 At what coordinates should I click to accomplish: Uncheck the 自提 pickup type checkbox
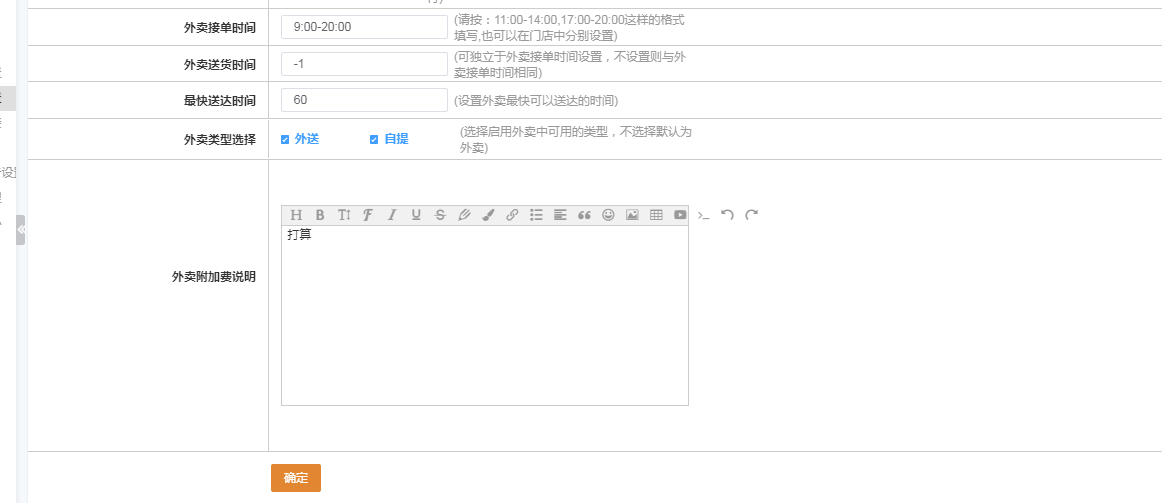[374, 139]
